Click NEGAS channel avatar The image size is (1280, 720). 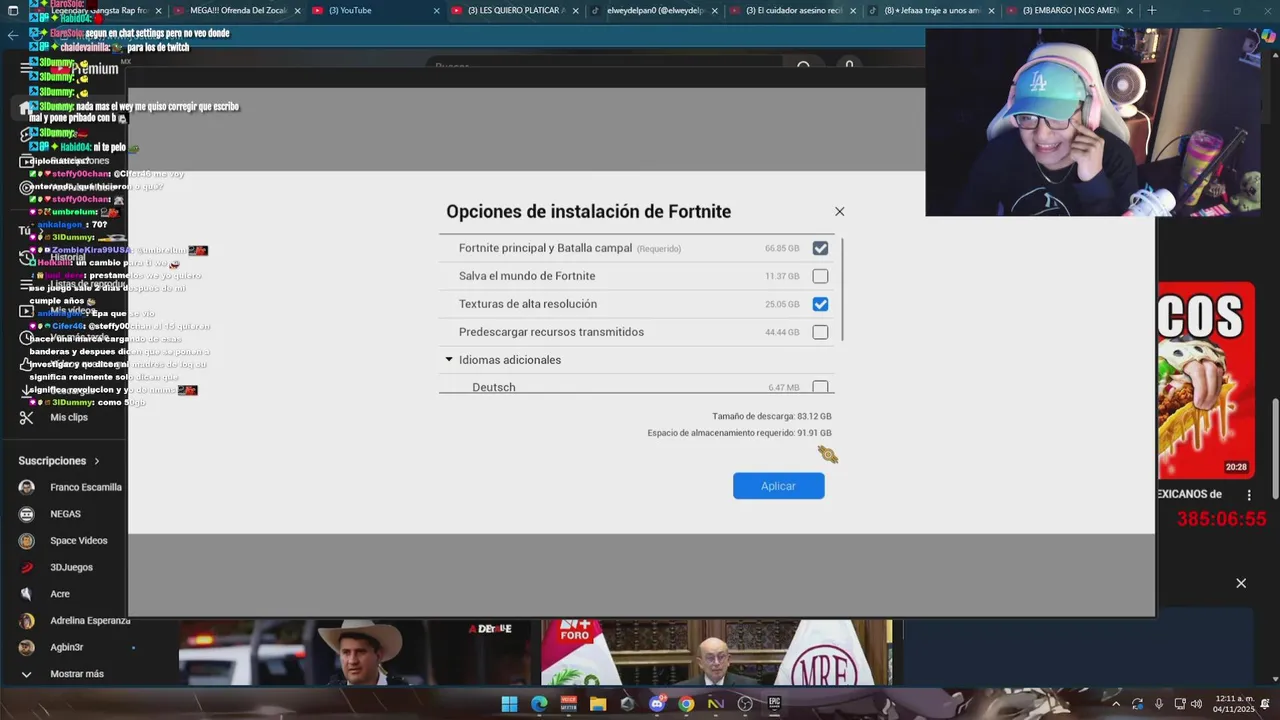pos(27,514)
